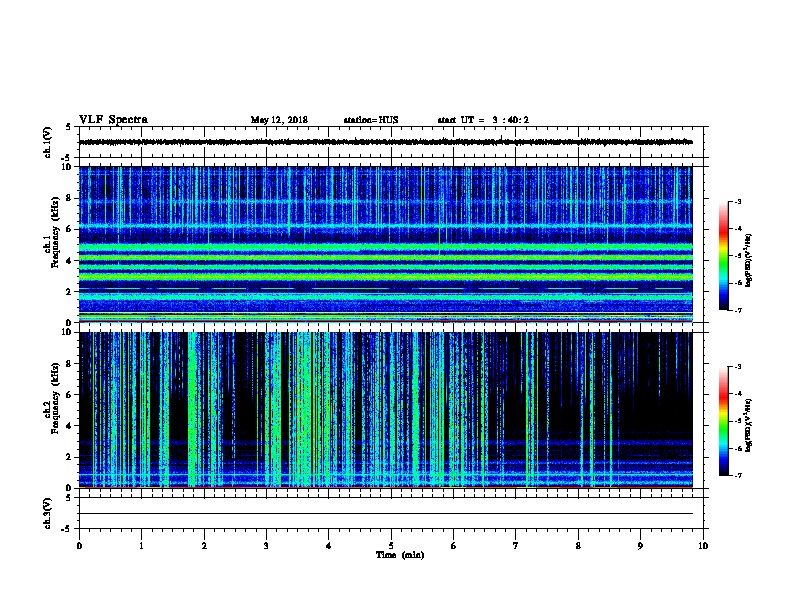Click the flat ch.3 voltage trace
Image resolution: width=792 pixels, height=612 pixels.
point(386,514)
